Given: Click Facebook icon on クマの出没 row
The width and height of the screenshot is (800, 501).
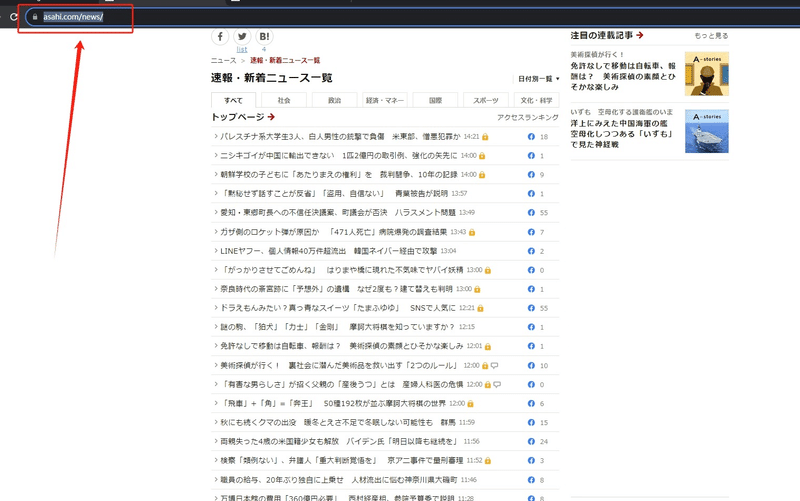Looking at the screenshot, I should pyautogui.click(x=531, y=422).
